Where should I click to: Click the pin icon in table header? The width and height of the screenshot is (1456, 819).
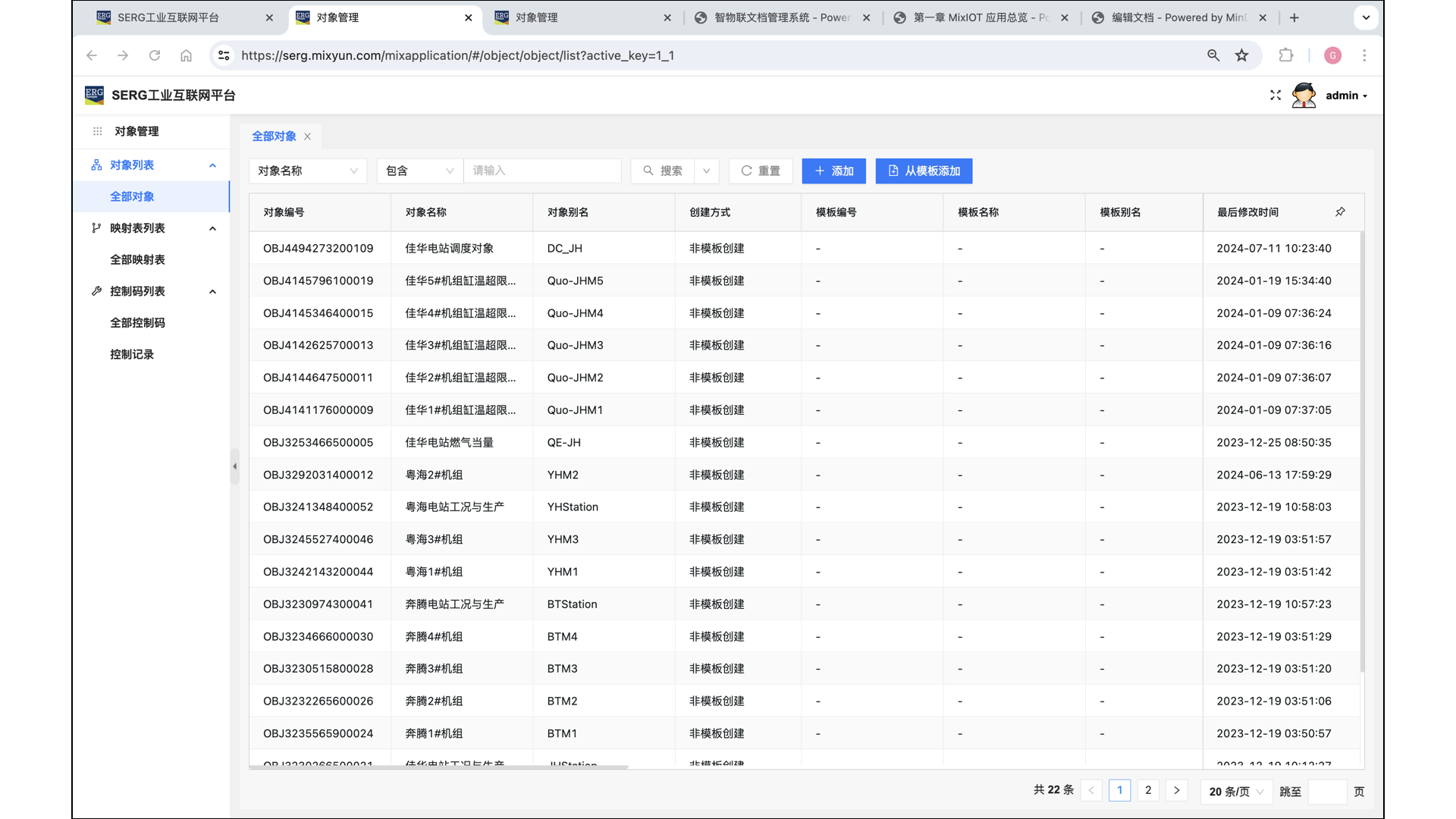(x=1340, y=212)
